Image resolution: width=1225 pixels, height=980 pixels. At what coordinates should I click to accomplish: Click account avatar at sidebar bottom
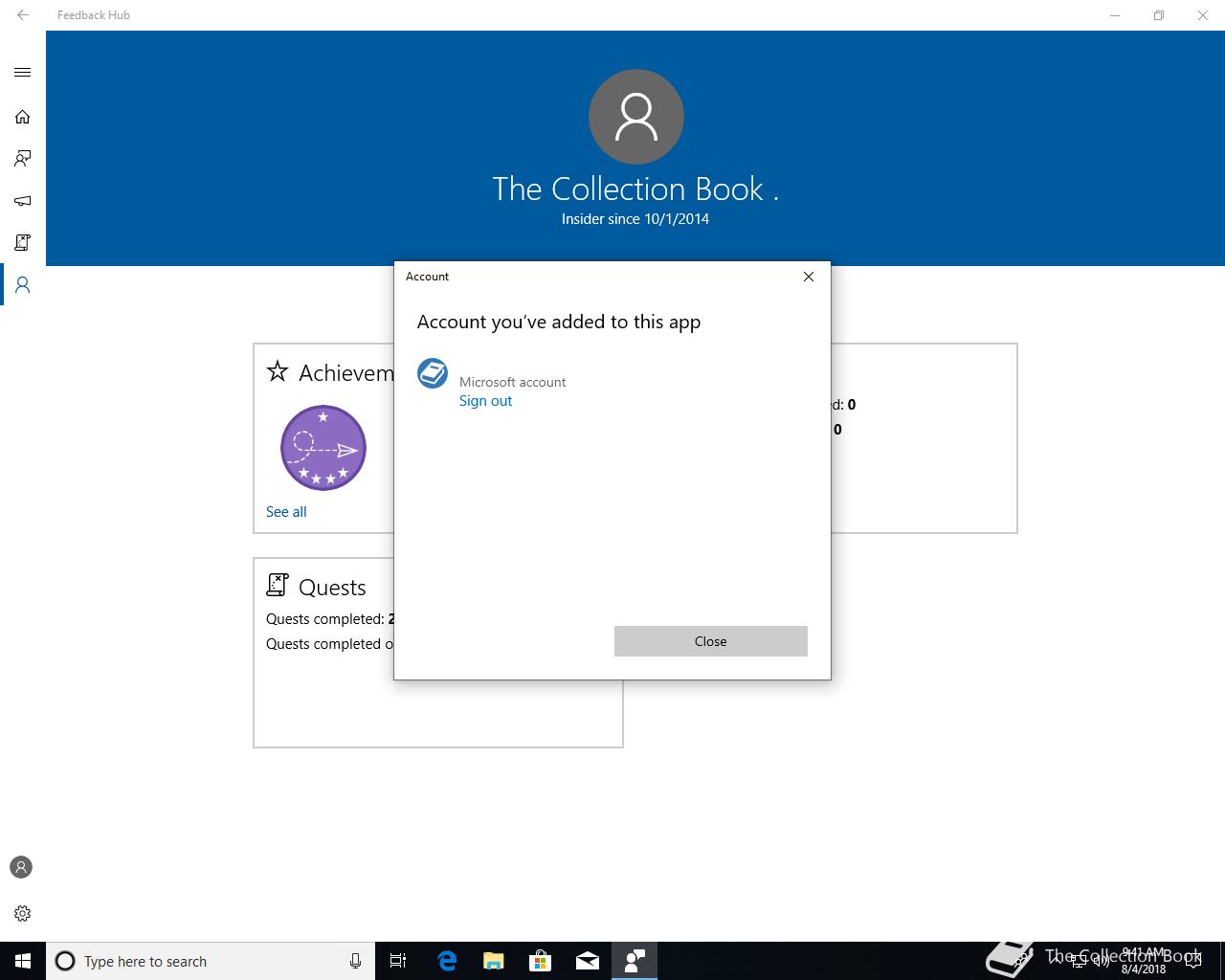tap(21, 867)
